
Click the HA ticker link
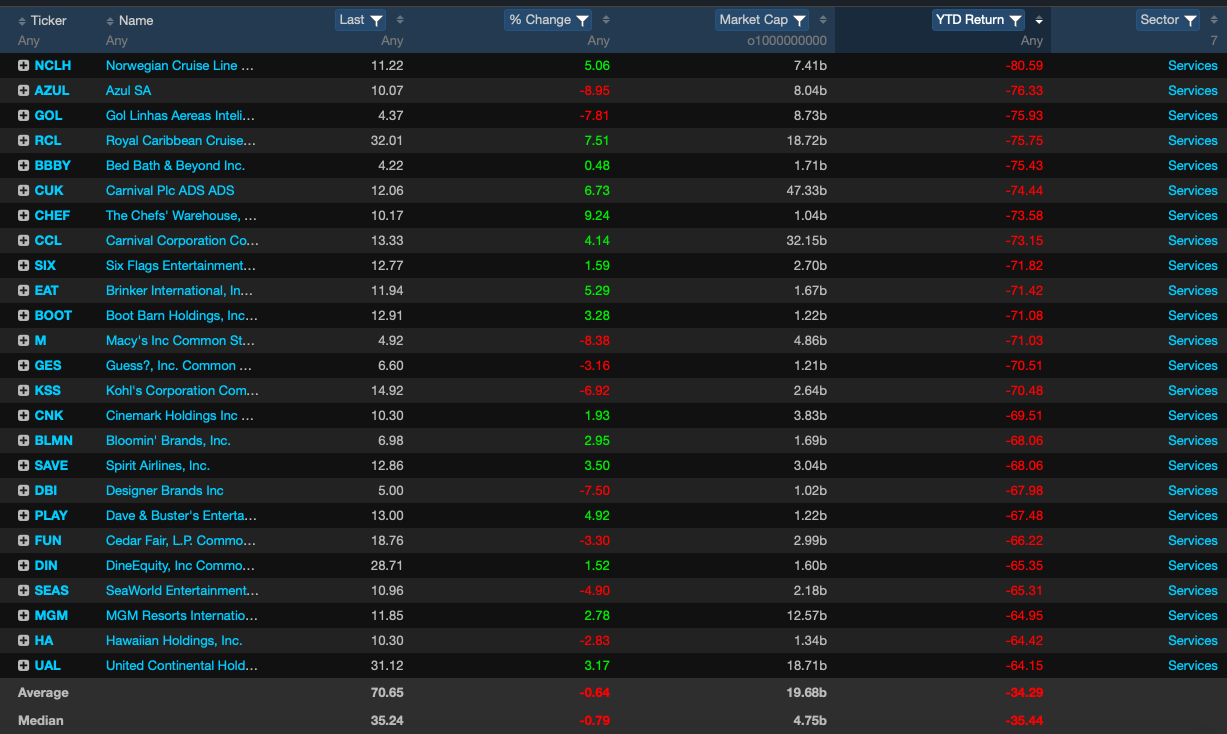tap(44, 640)
